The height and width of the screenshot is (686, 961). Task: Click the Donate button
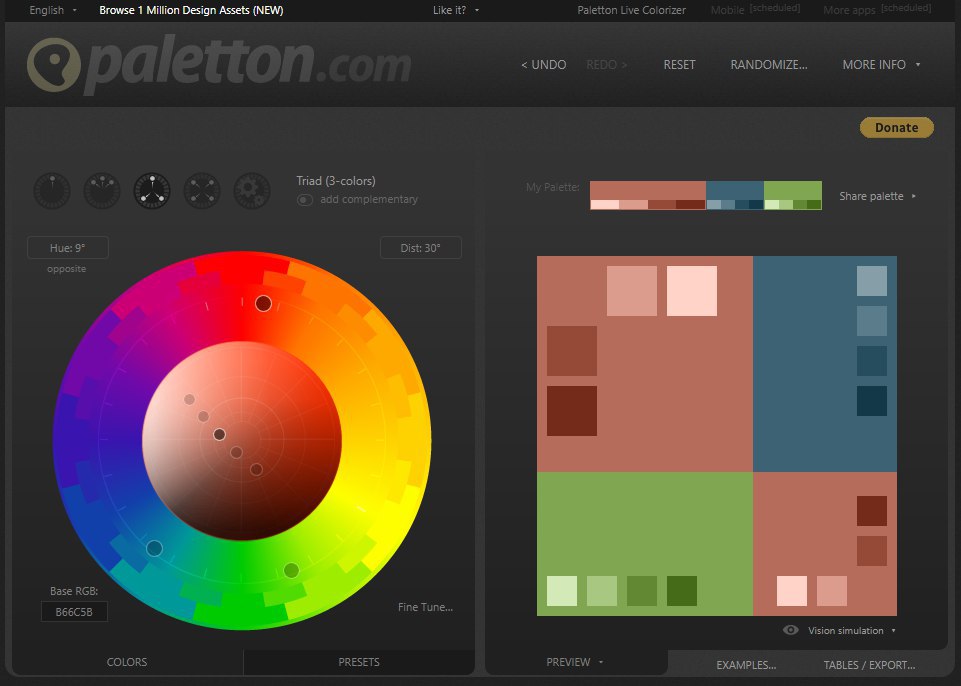click(897, 128)
